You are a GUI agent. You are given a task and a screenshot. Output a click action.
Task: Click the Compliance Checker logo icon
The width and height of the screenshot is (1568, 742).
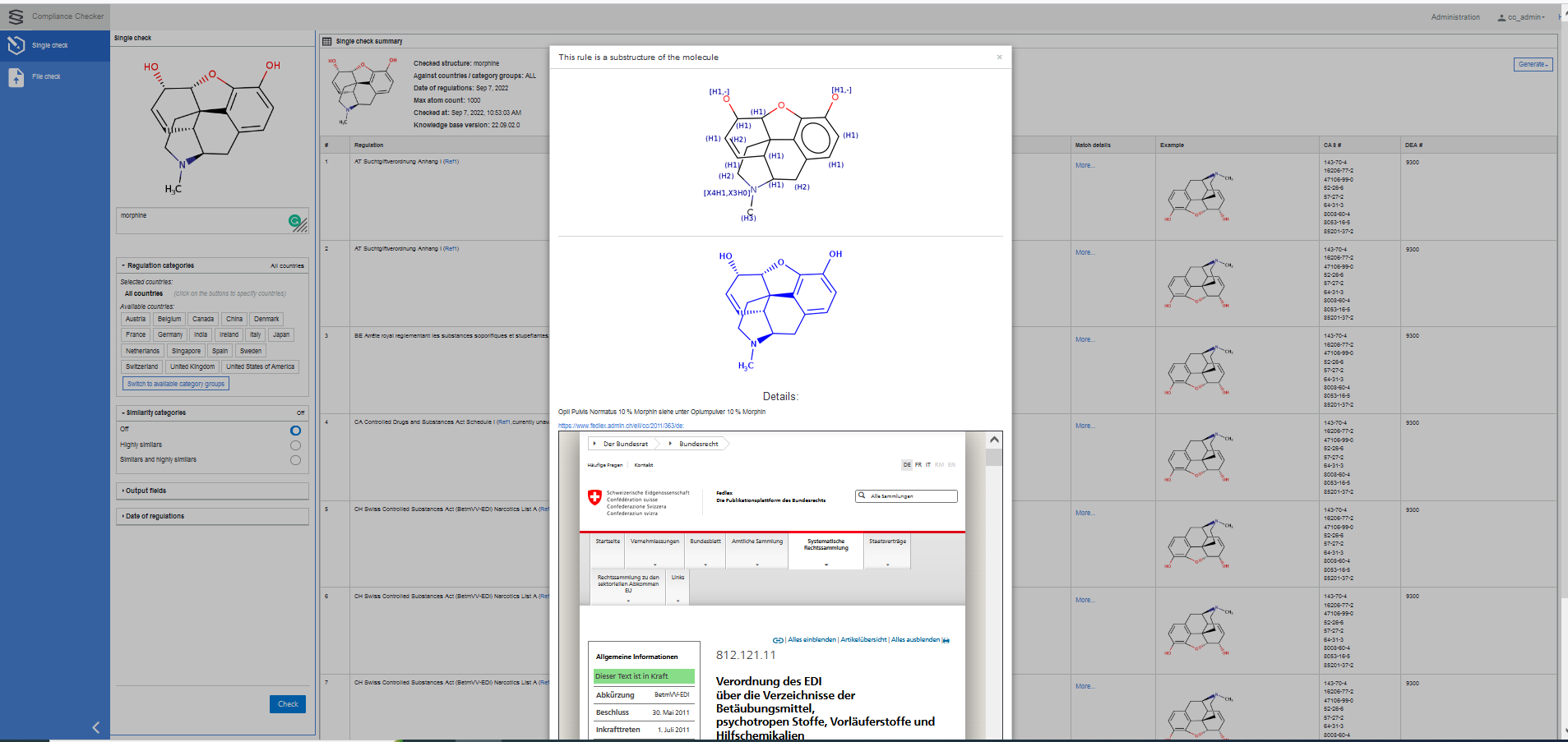pos(16,16)
